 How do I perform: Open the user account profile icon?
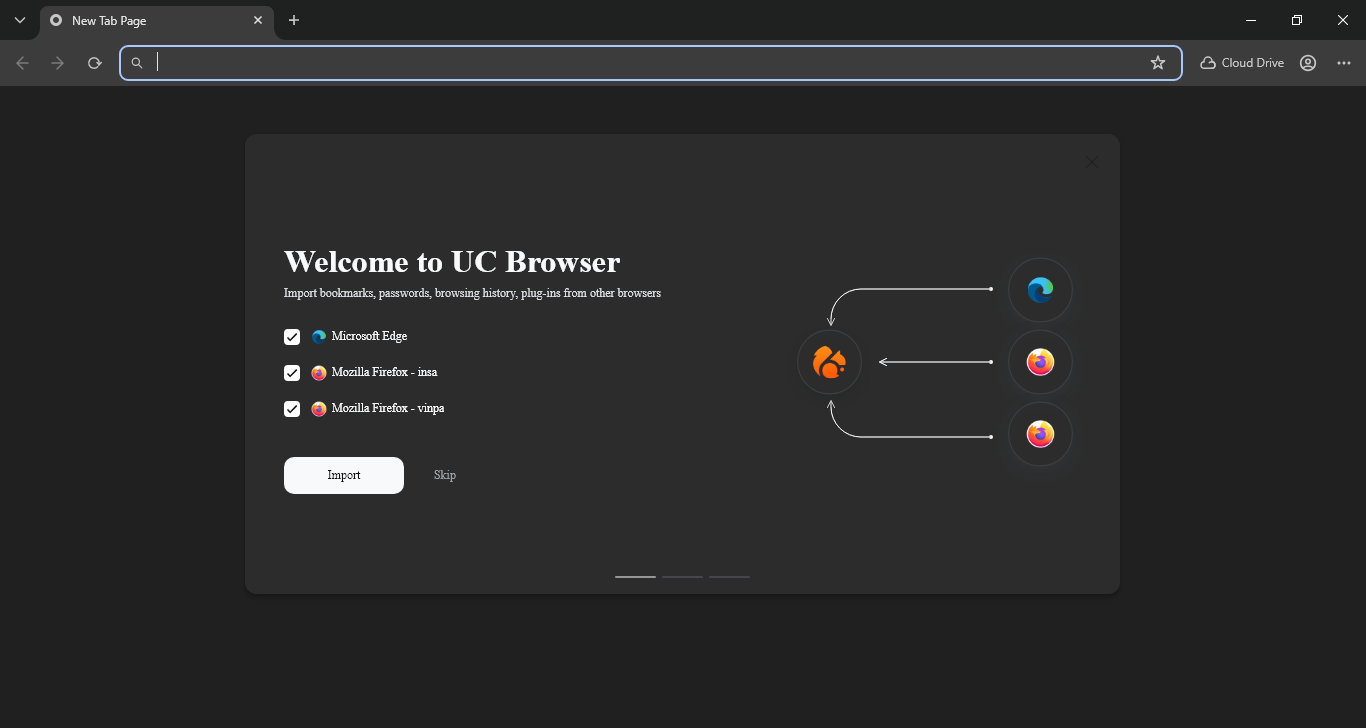pos(1307,62)
